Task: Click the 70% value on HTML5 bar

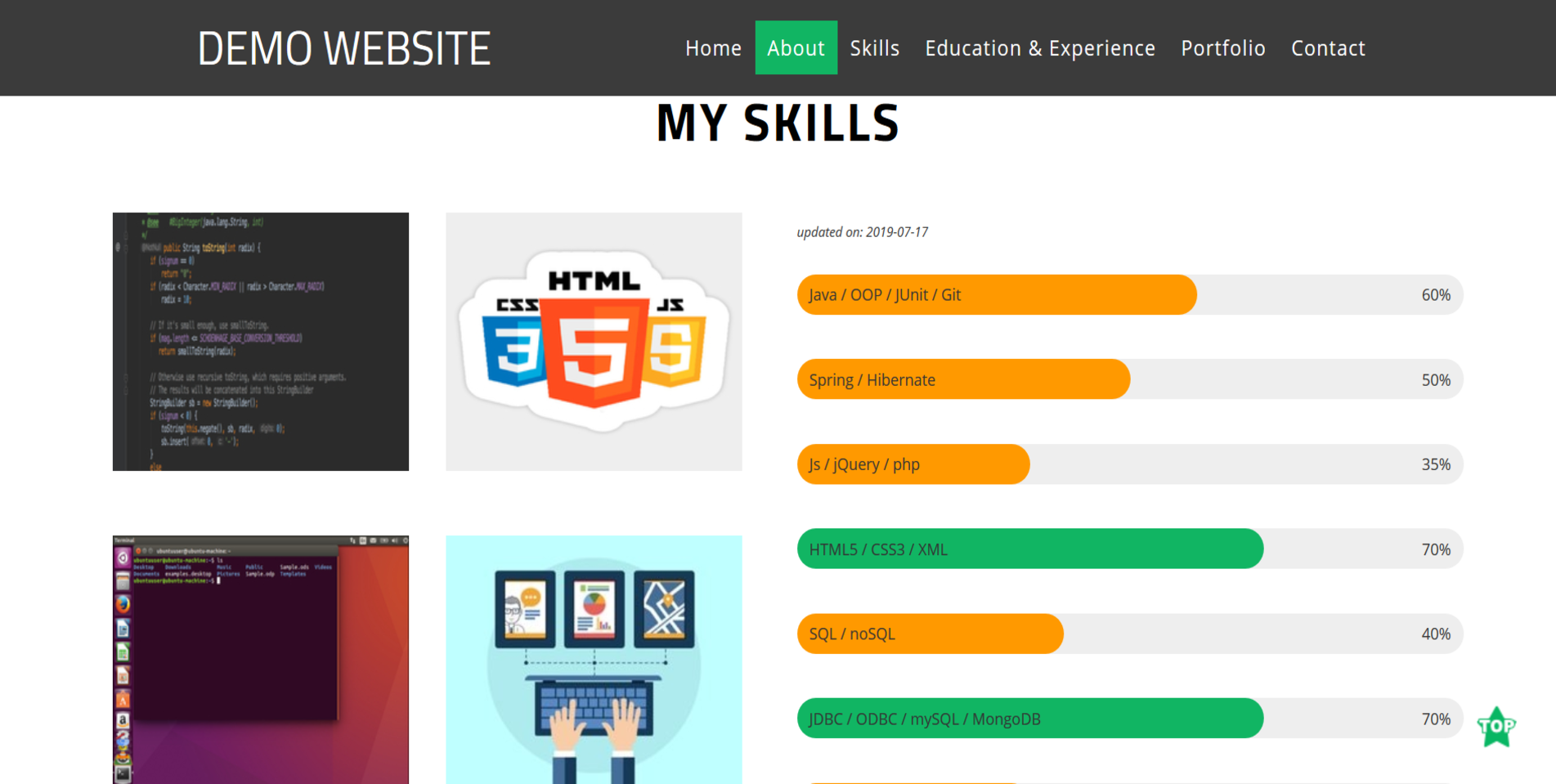Action: [1436, 549]
